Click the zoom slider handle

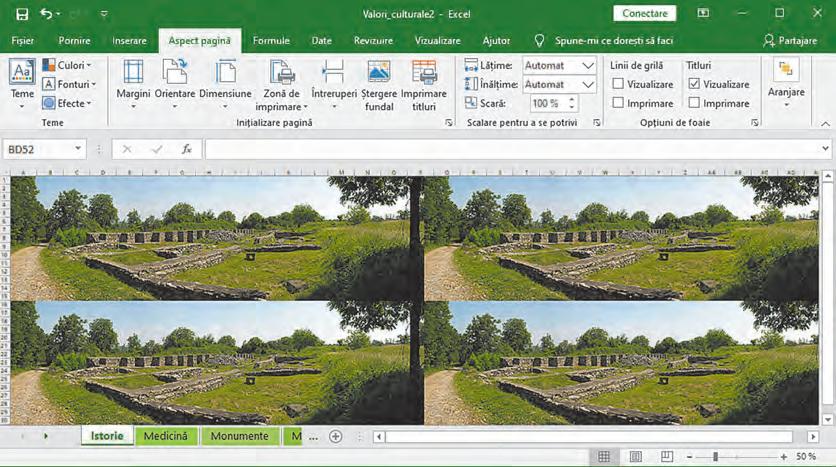[716, 457]
